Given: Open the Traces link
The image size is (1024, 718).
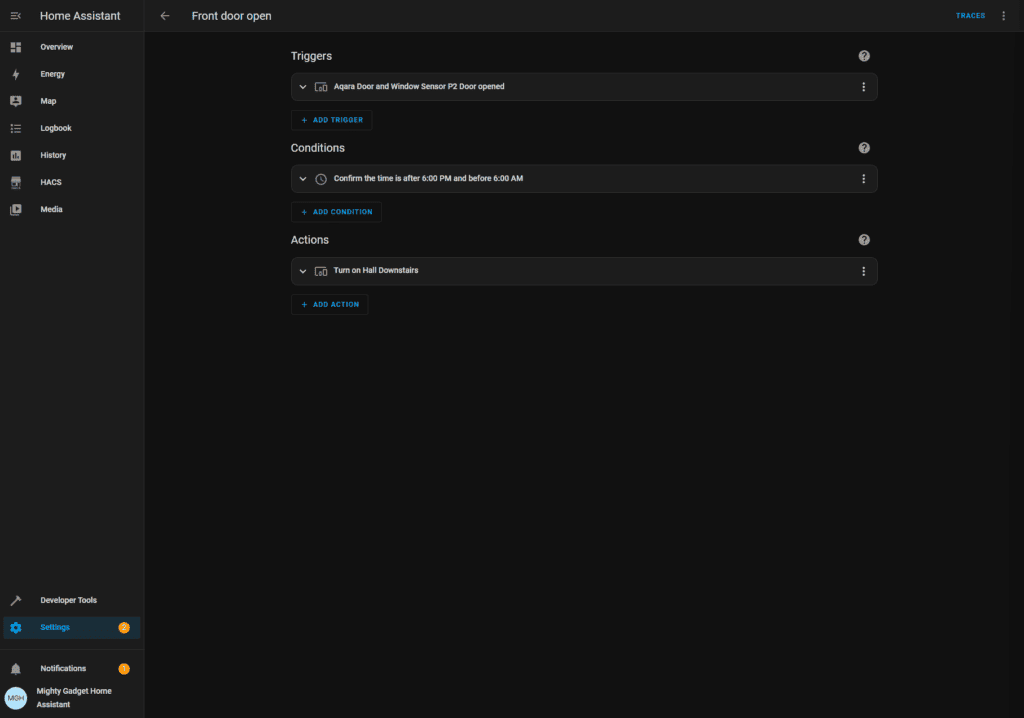Looking at the screenshot, I should coord(970,16).
